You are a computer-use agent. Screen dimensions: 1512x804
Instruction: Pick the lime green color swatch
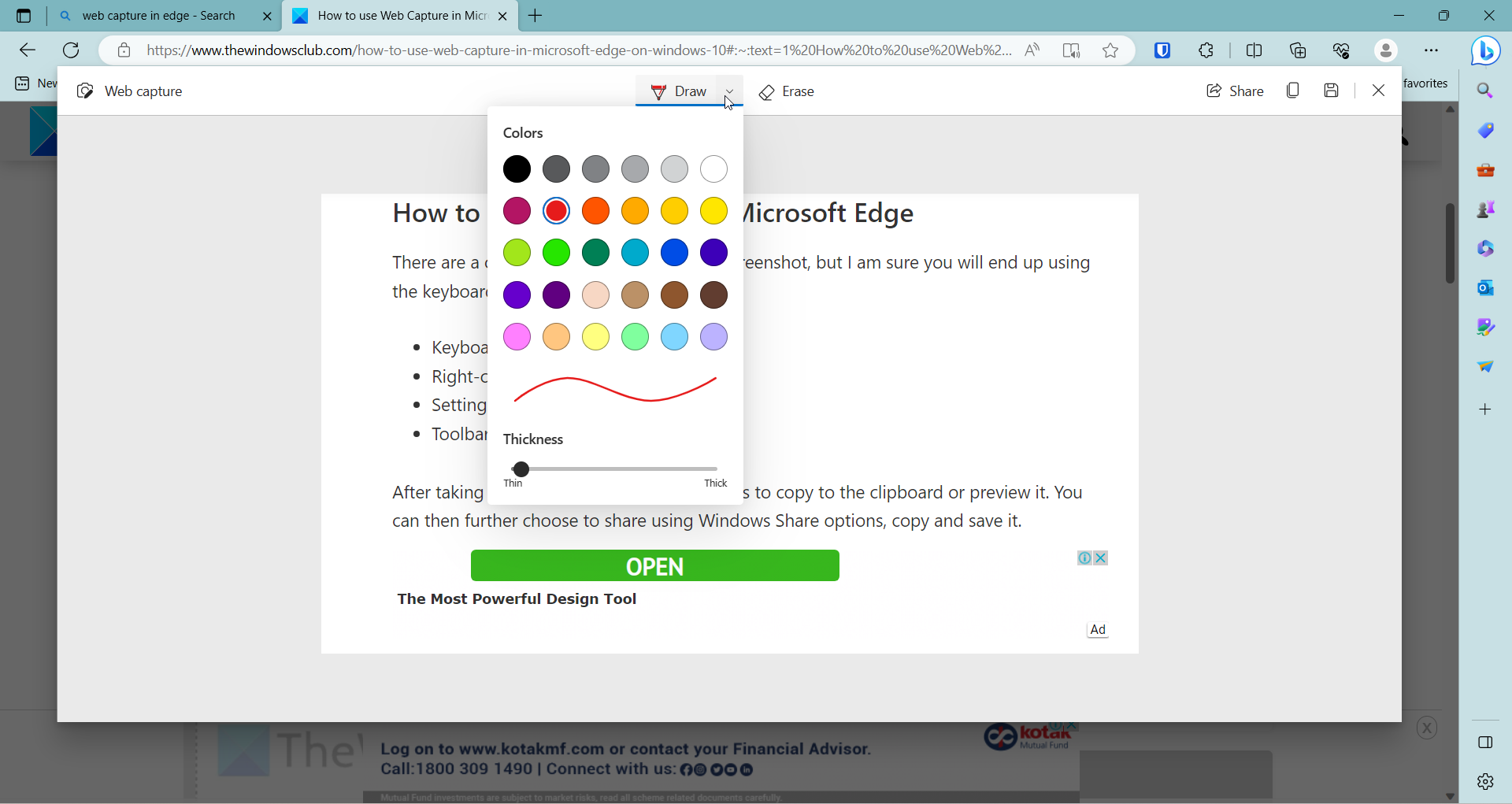tap(517, 253)
